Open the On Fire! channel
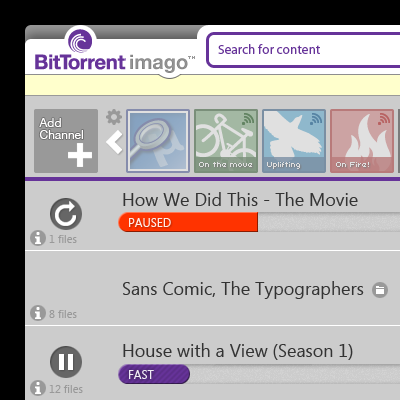The width and height of the screenshot is (400, 400). pos(362,141)
